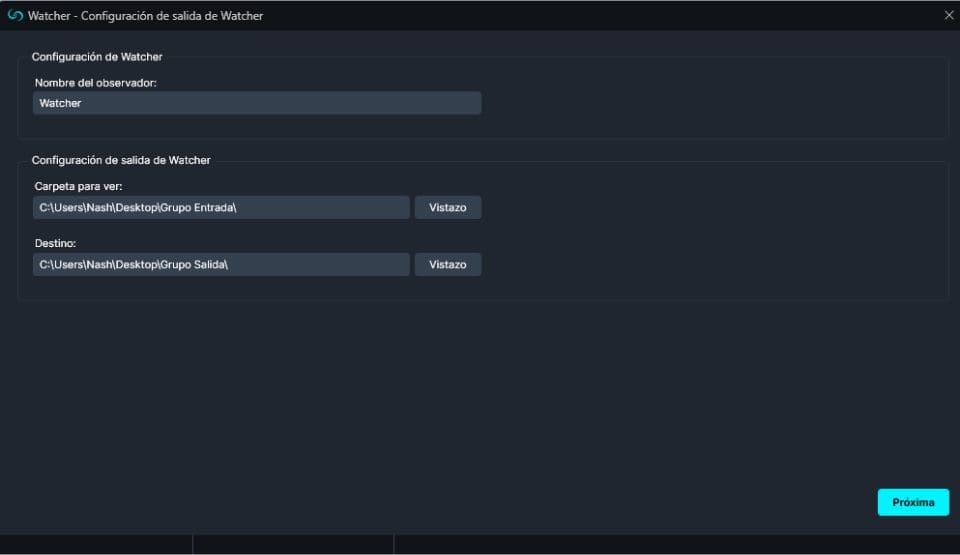This screenshot has height=555, width=960.
Task: Click the 'Configuración de Watcher' group heading
Action: click(97, 57)
